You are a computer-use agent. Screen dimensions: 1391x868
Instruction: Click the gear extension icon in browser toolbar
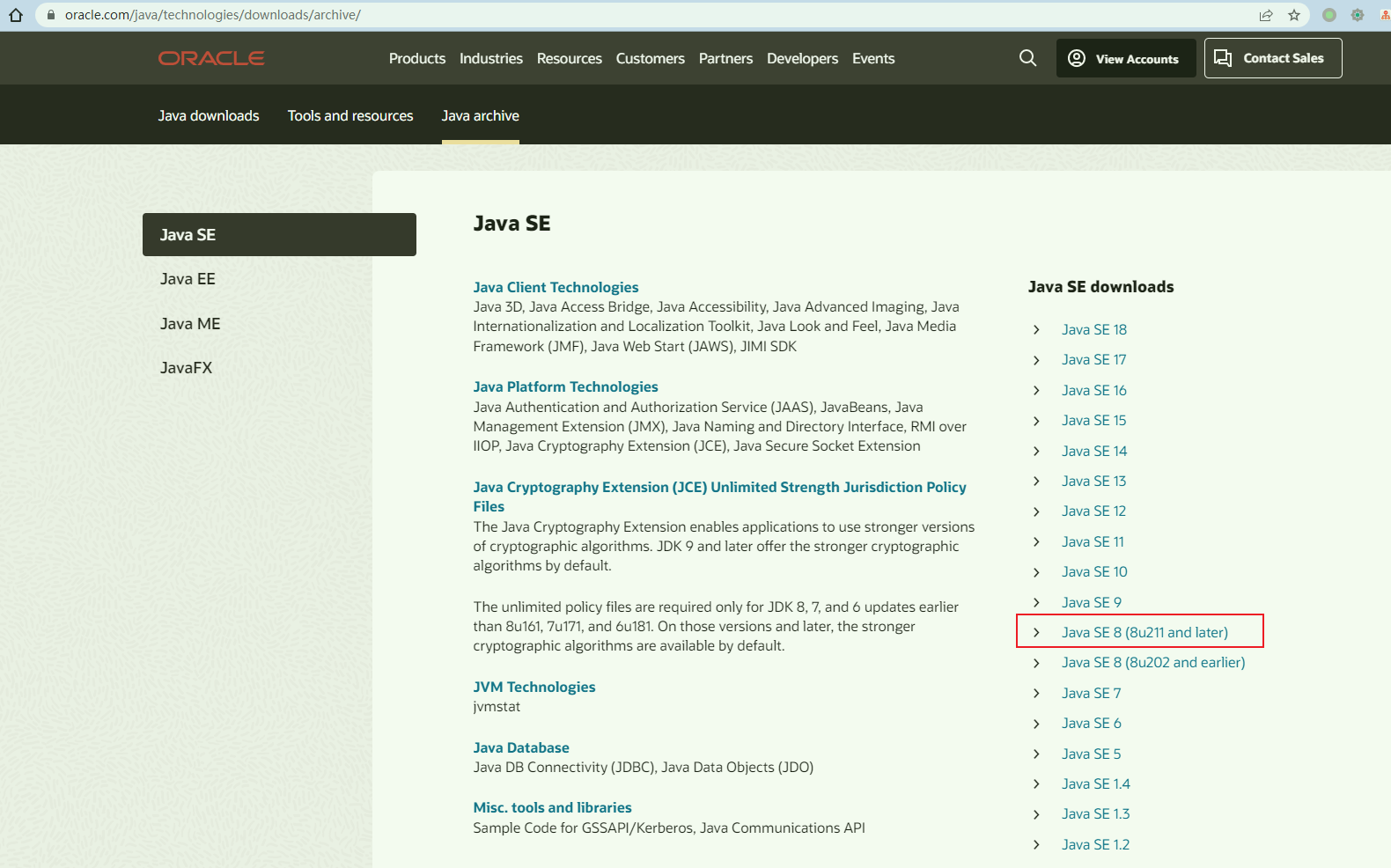point(1358,15)
